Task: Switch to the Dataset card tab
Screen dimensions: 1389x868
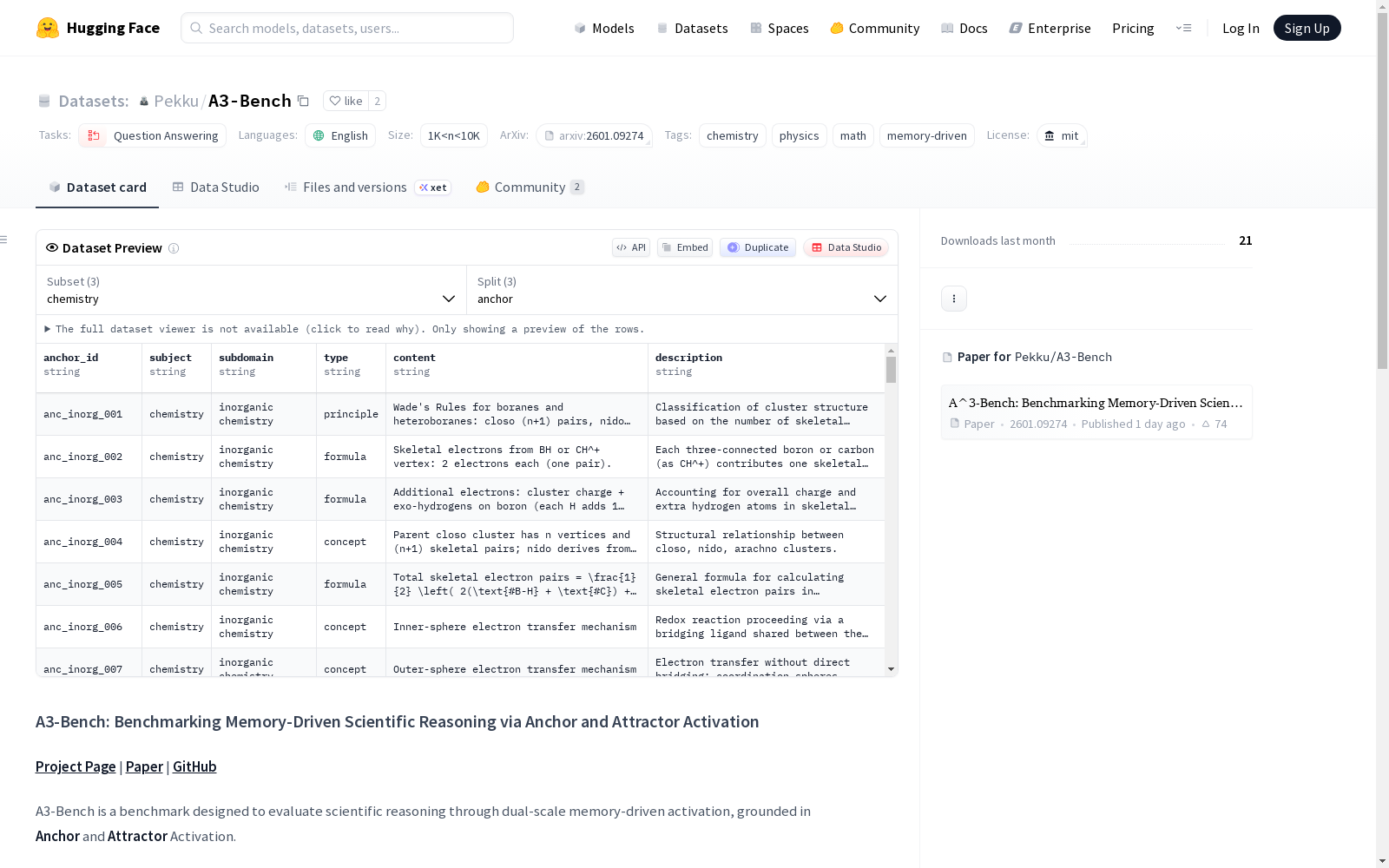Action: click(97, 187)
